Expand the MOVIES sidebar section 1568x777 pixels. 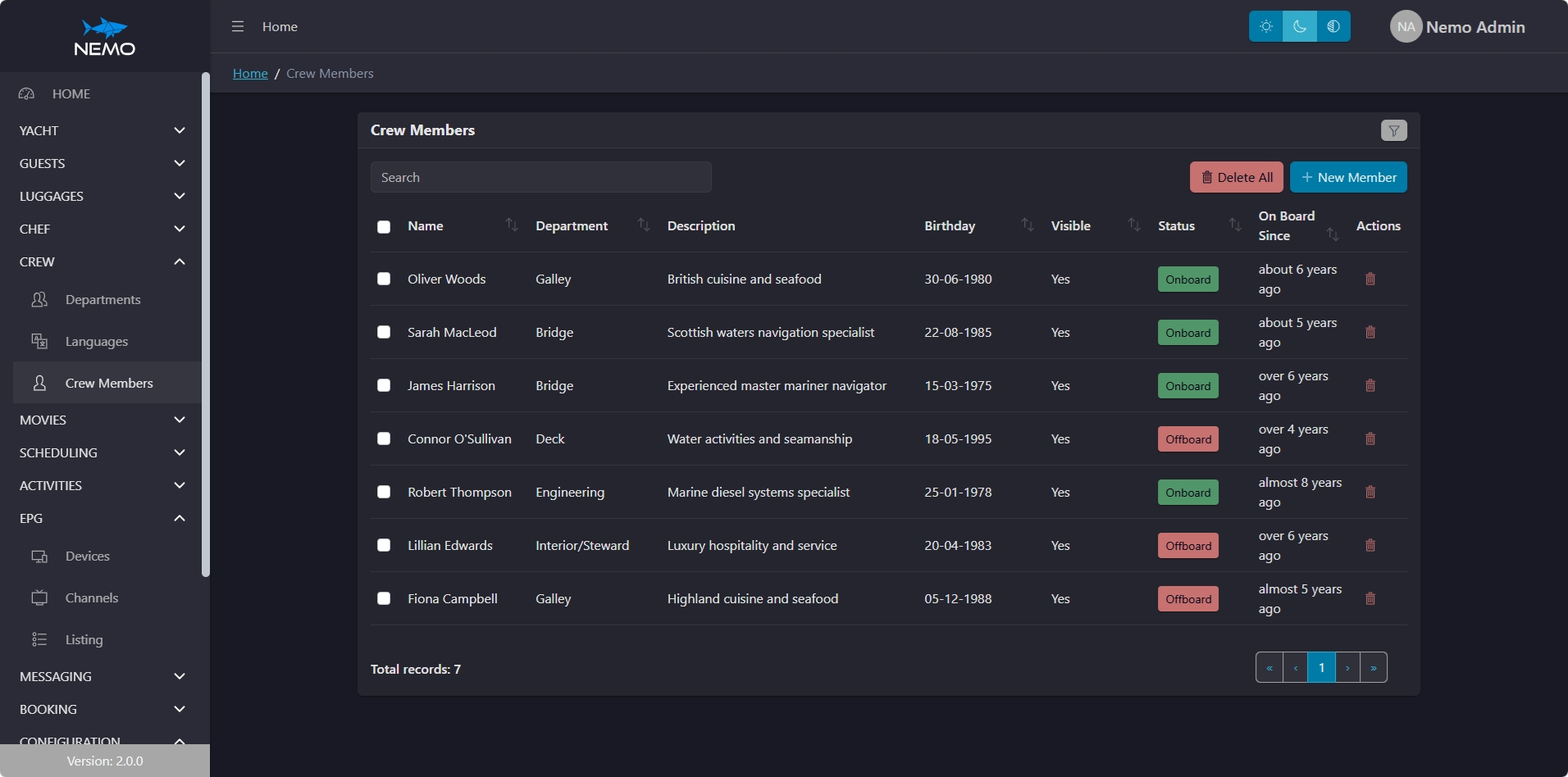pyautogui.click(x=102, y=420)
